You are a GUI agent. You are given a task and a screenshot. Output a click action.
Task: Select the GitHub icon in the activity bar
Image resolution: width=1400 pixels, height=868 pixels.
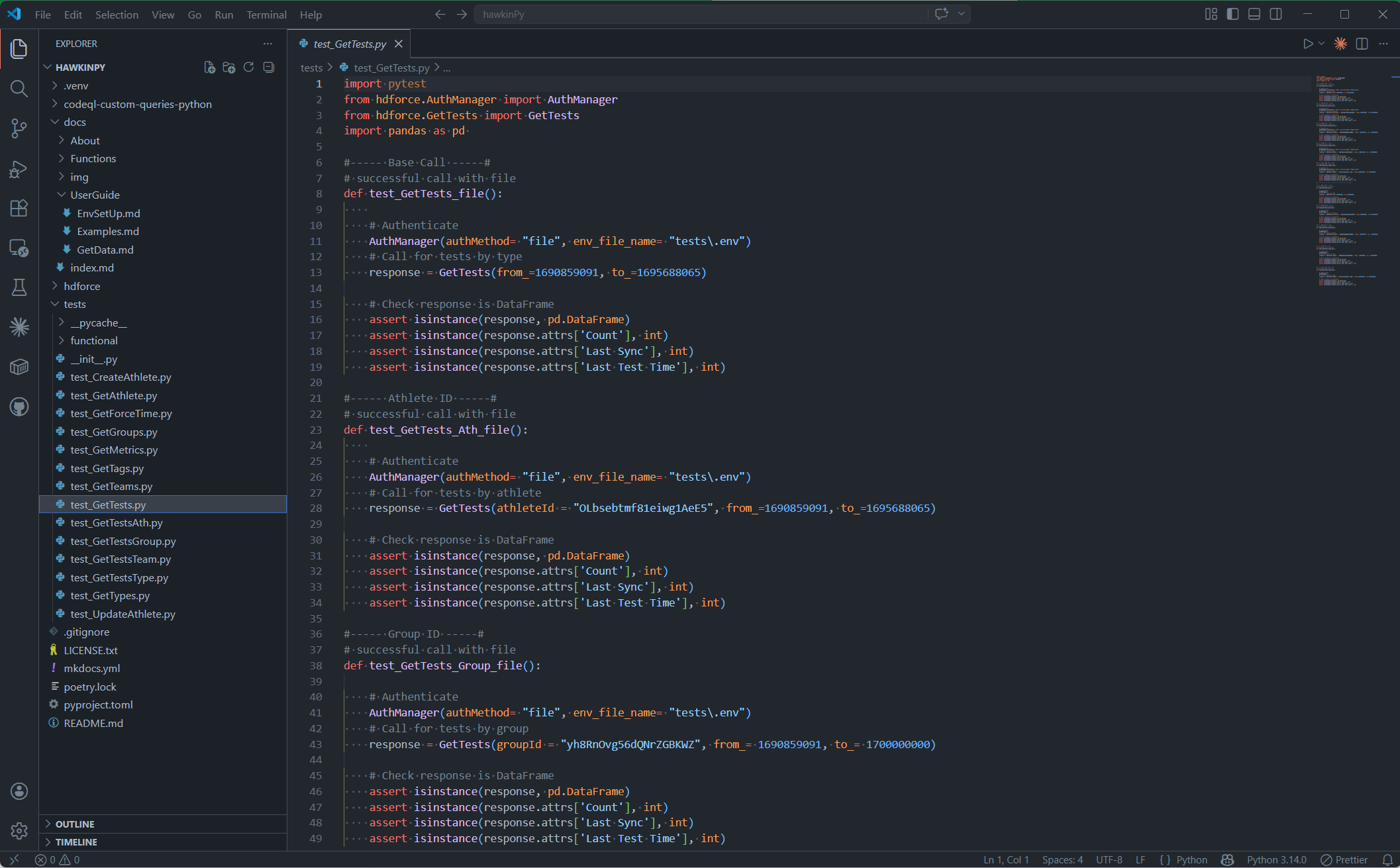19,407
